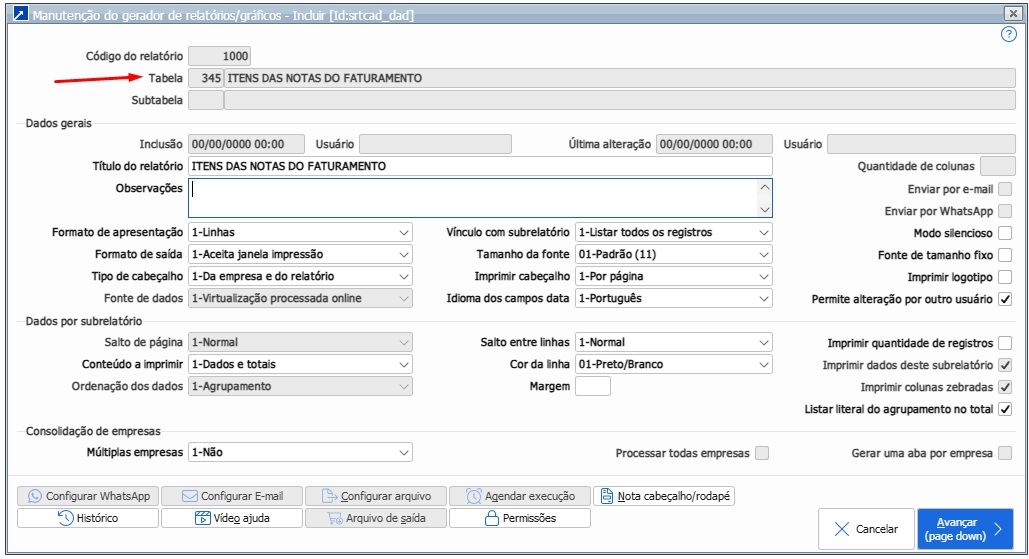Click the Margem input field
Screen dimensions: 1029x559
[x=592, y=386]
